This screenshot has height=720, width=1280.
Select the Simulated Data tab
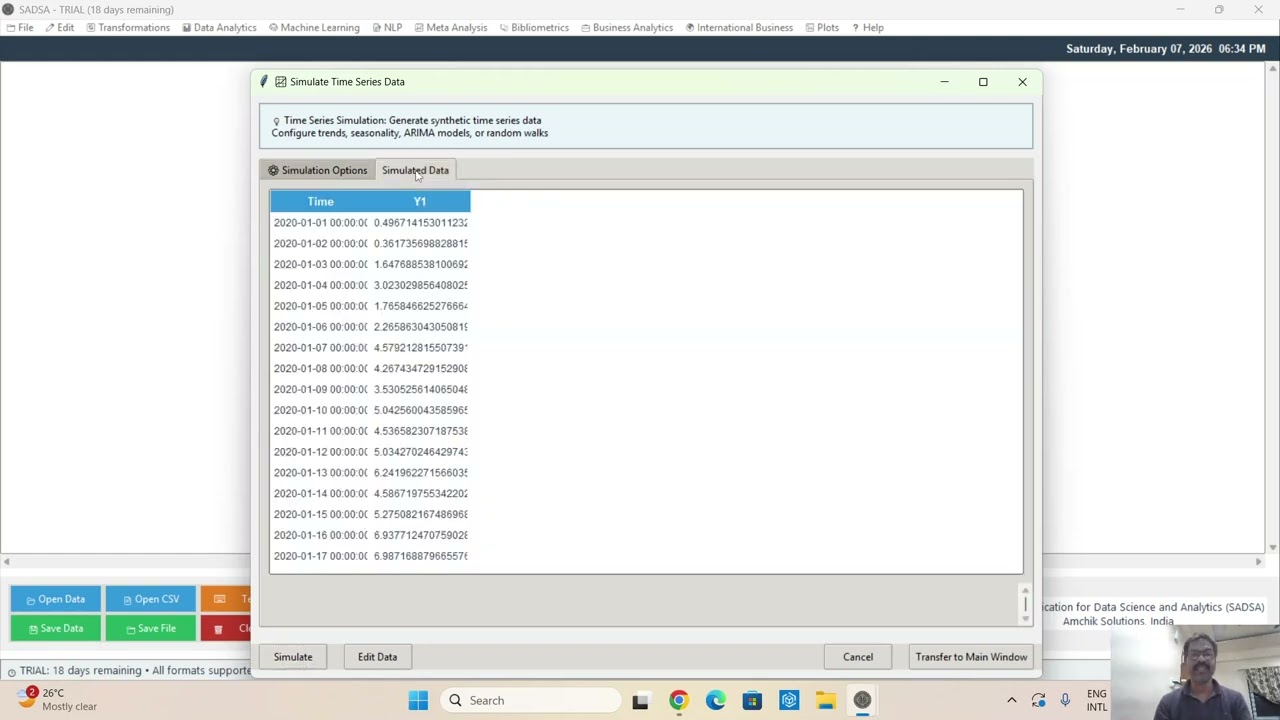click(x=415, y=170)
